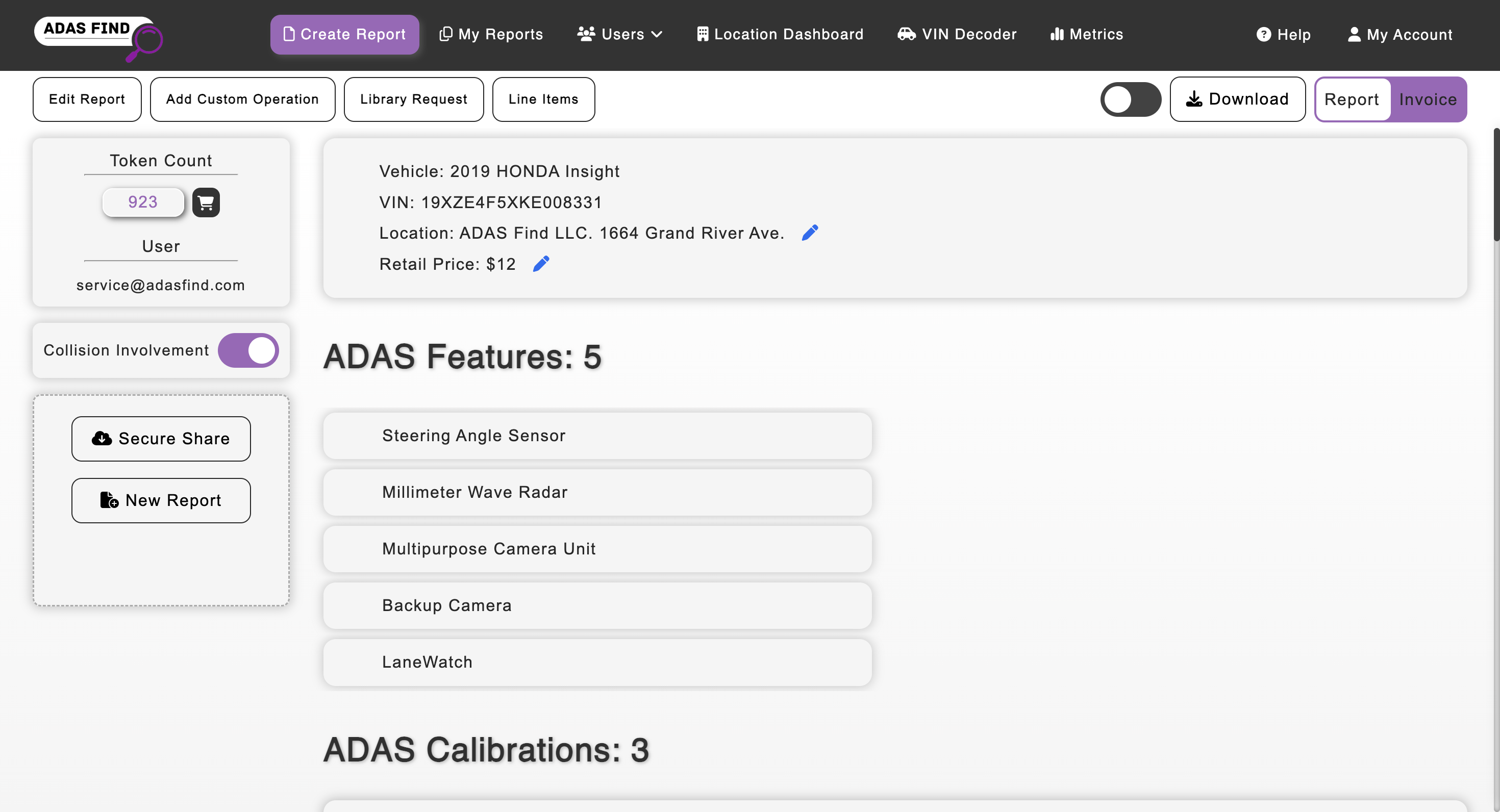This screenshot has height=812, width=1500.
Task: Click the copy icon for My Reports
Action: point(446,34)
